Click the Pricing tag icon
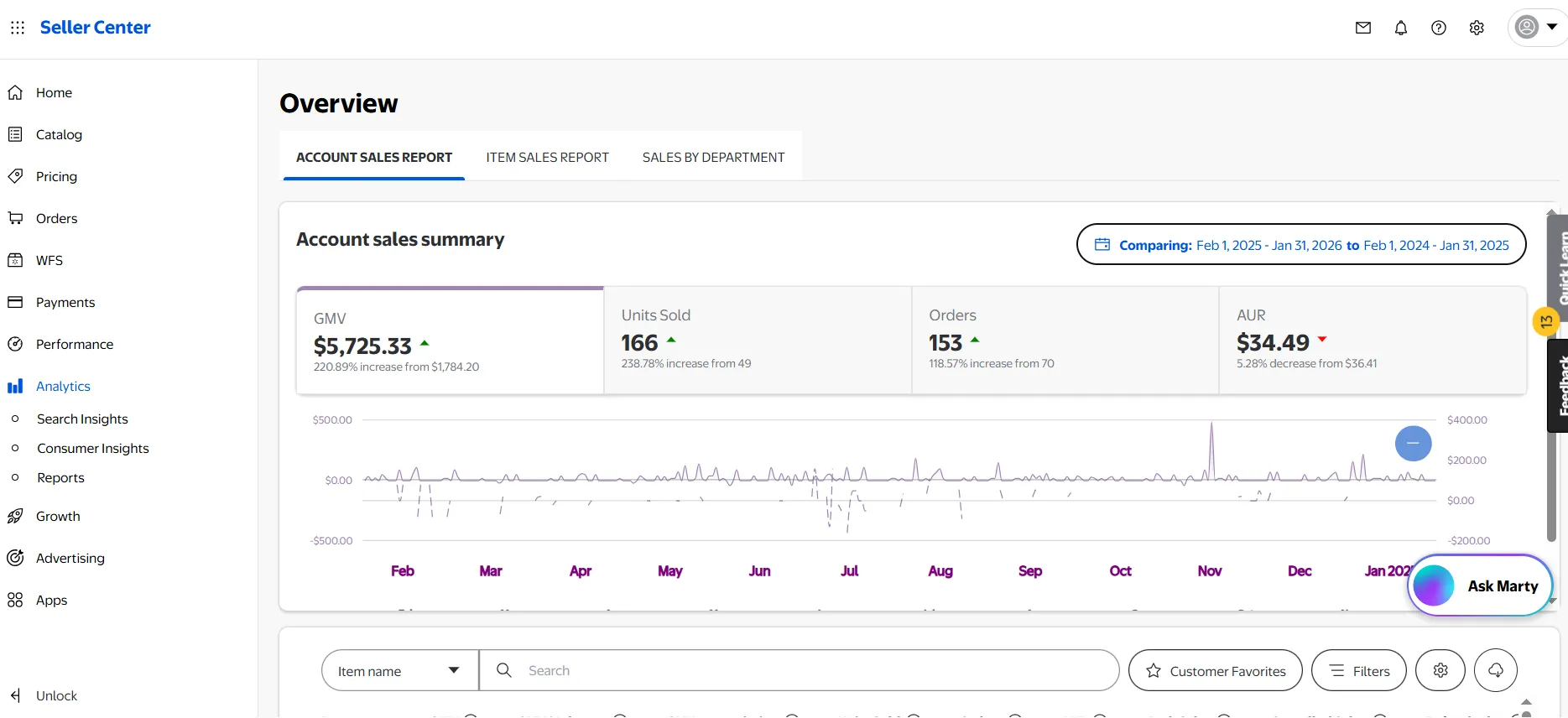The width and height of the screenshot is (1568, 718). (15, 176)
